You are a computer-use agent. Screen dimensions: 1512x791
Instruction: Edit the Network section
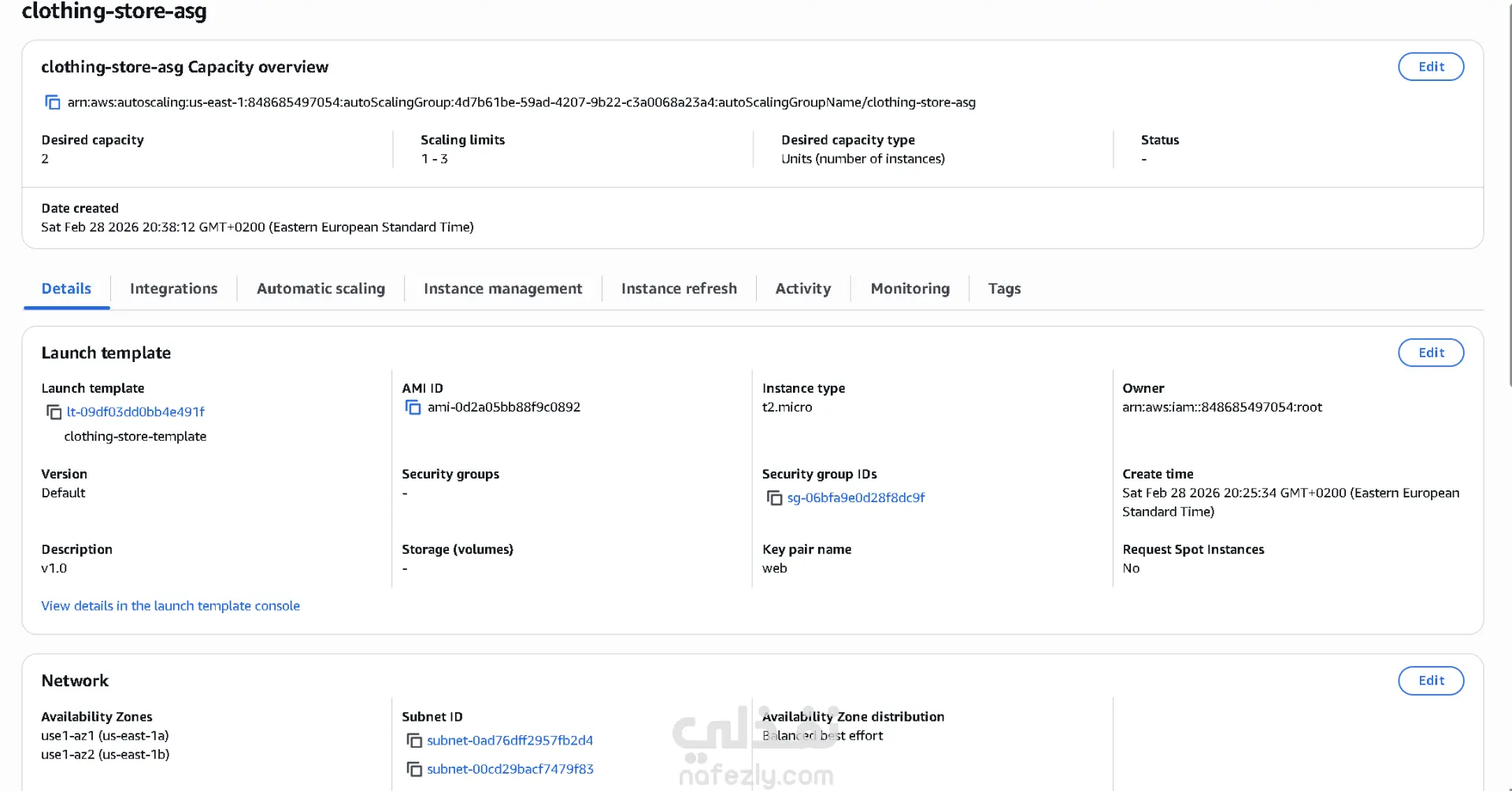[x=1430, y=681]
